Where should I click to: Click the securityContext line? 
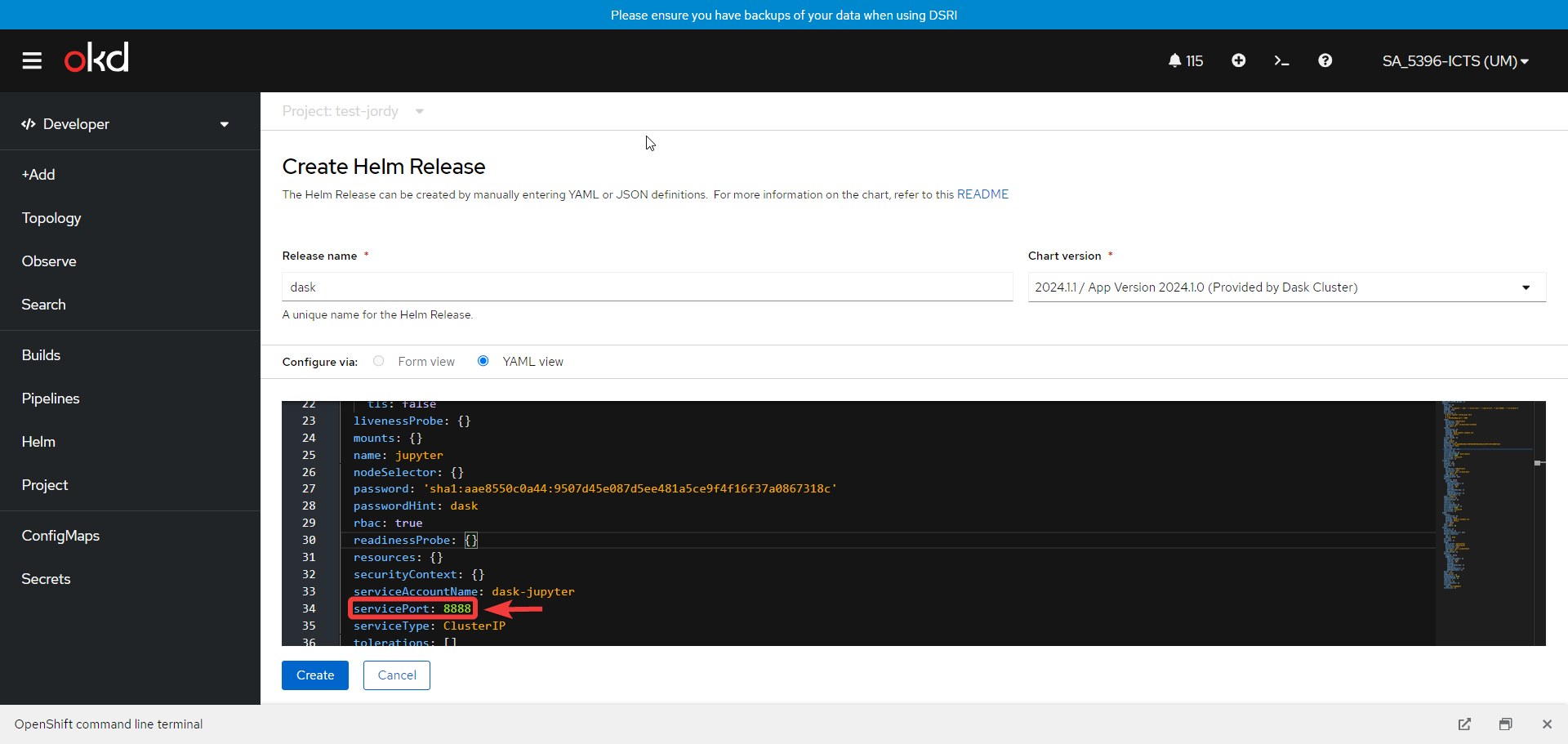(419, 574)
